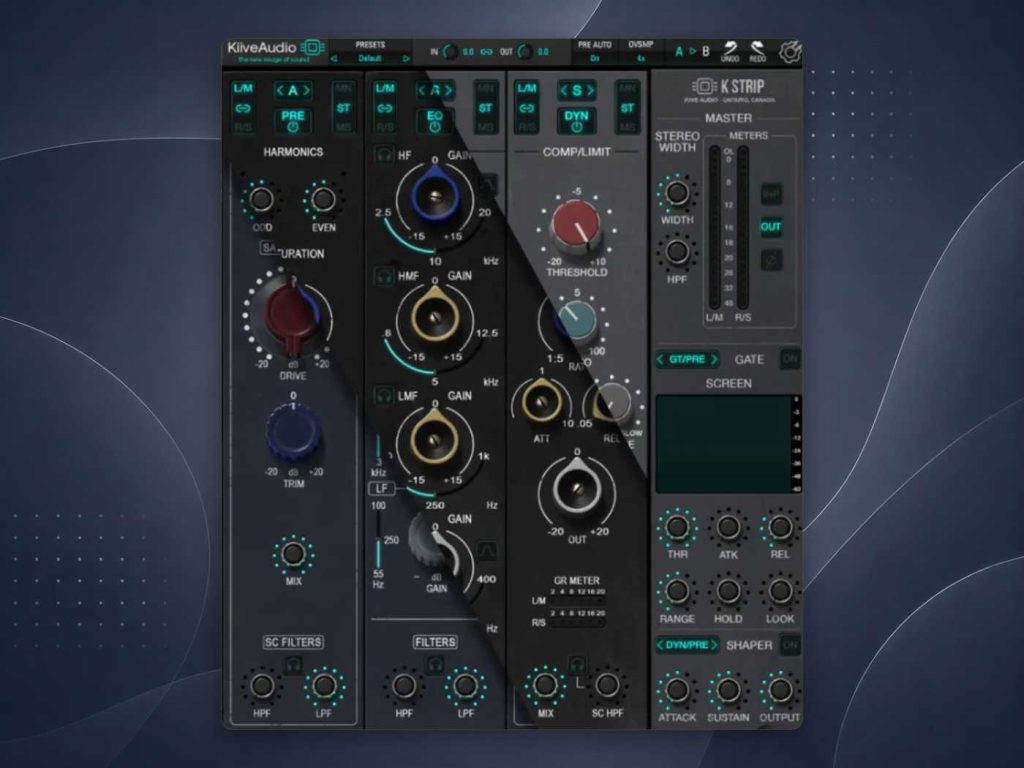Click right arrow of Harmonics A selector
1024x768 pixels.
tap(306, 90)
